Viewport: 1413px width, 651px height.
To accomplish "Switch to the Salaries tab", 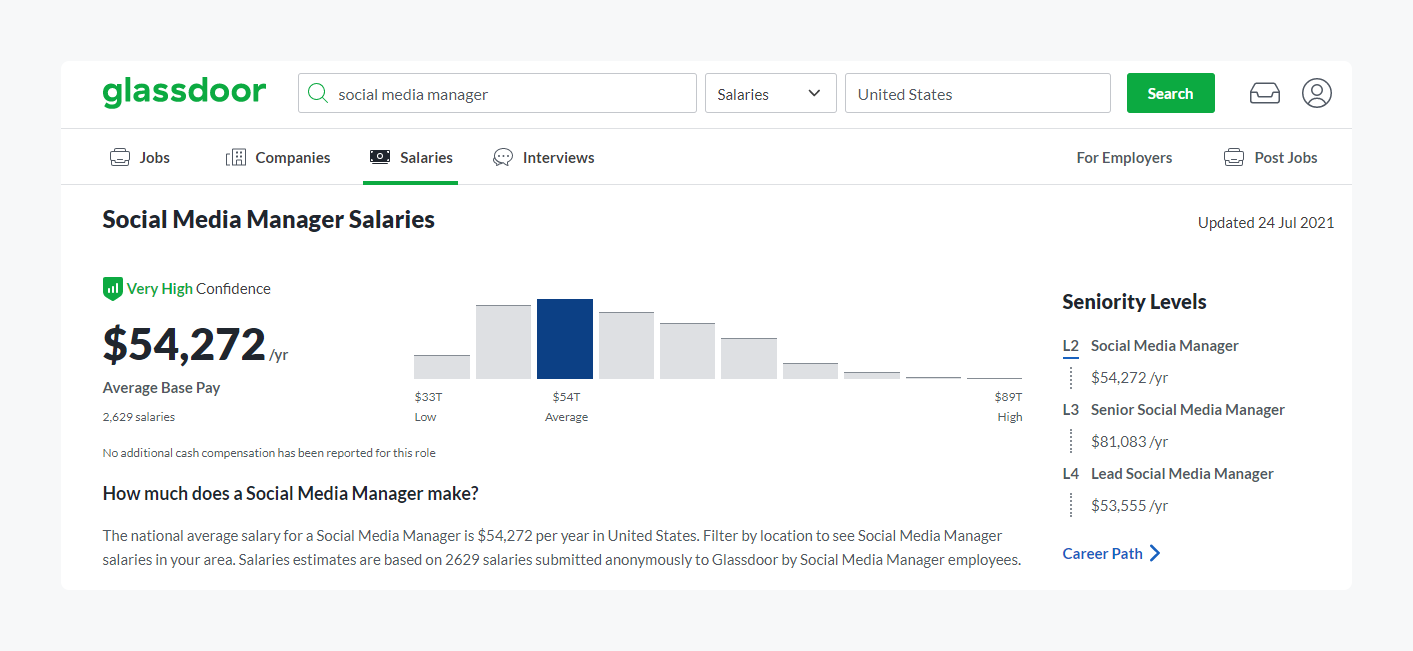I will [x=411, y=157].
